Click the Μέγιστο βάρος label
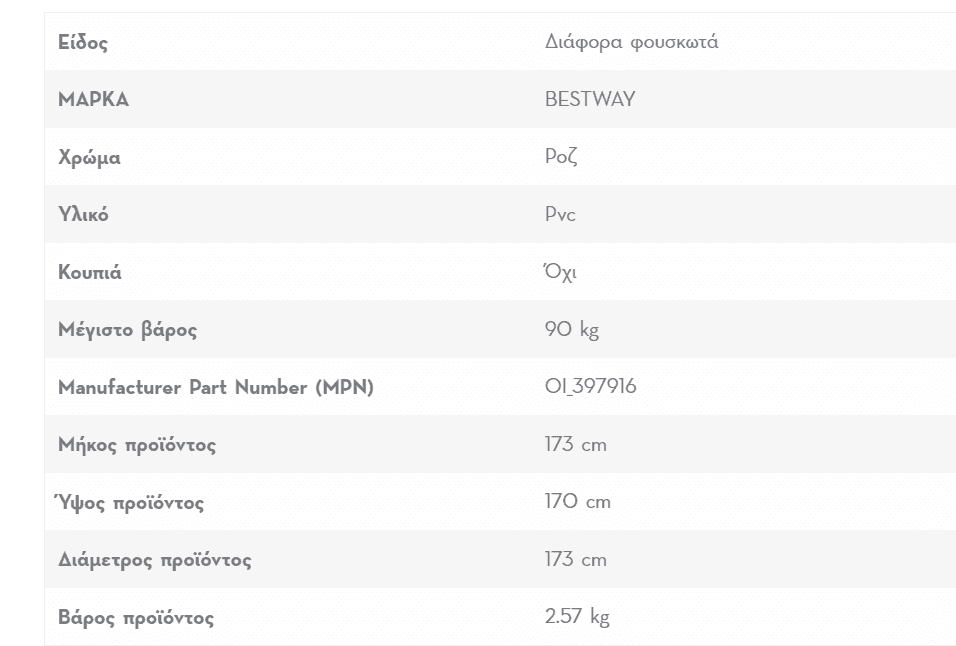The image size is (956, 646). 127,330
